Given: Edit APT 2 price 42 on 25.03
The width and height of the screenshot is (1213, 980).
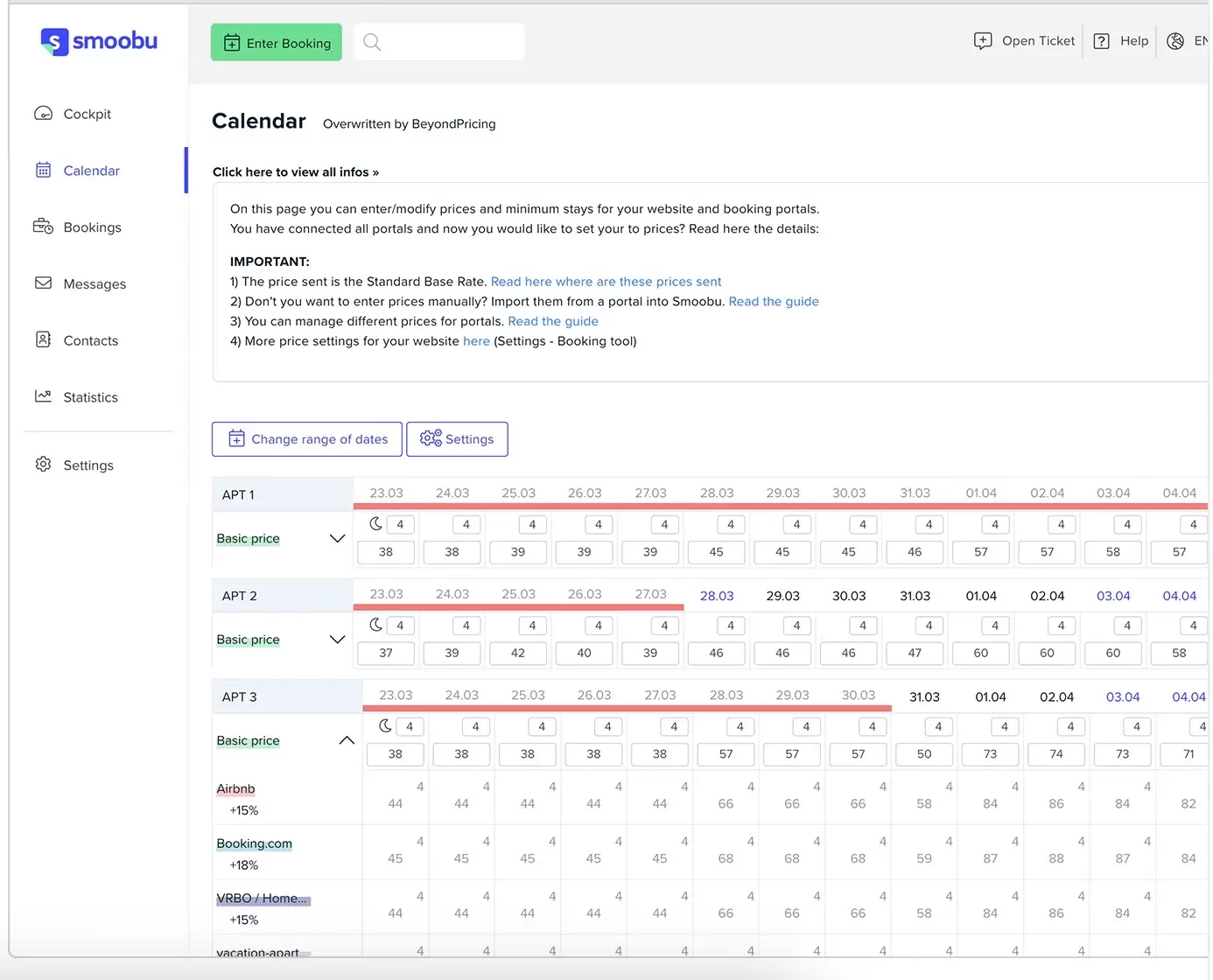Looking at the screenshot, I should pos(518,653).
